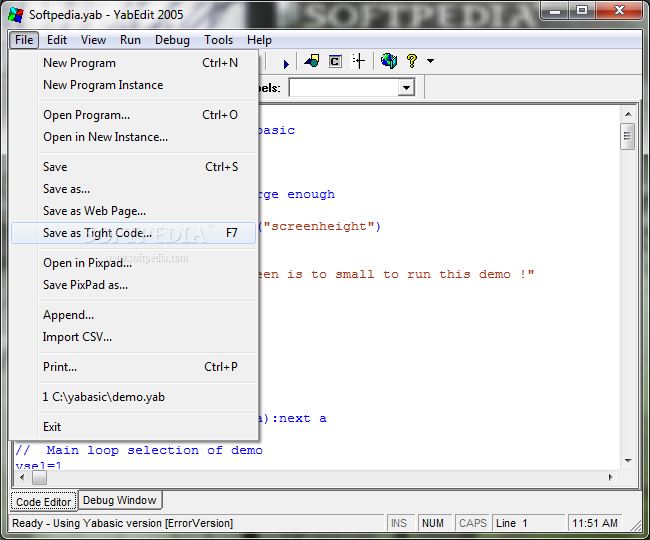Screen dimensions: 650x540
Task: Click the vertical scrollbar down arrow
Action: (x=628, y=460)
